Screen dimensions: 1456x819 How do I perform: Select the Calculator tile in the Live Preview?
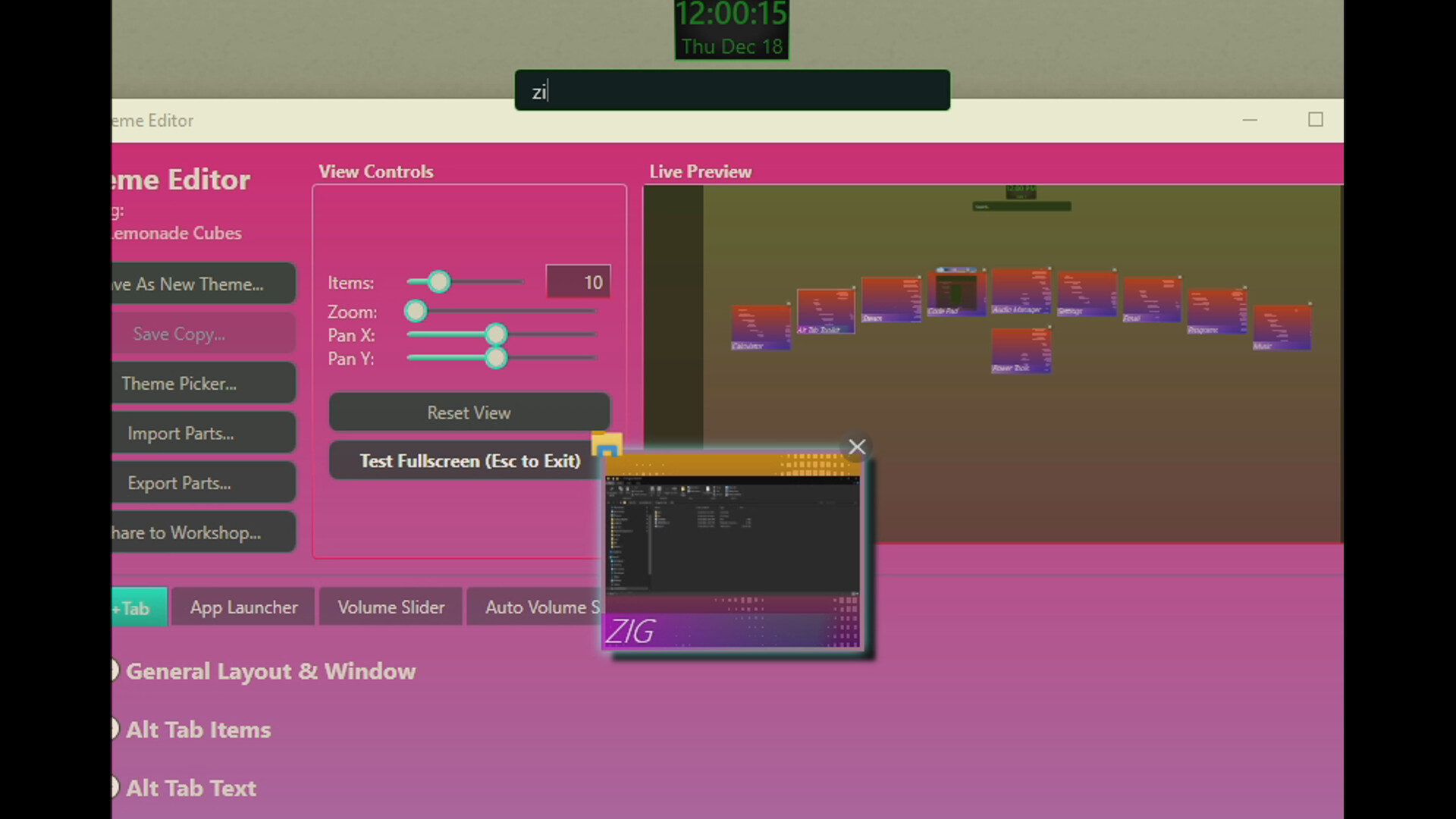tap(761, 328)
